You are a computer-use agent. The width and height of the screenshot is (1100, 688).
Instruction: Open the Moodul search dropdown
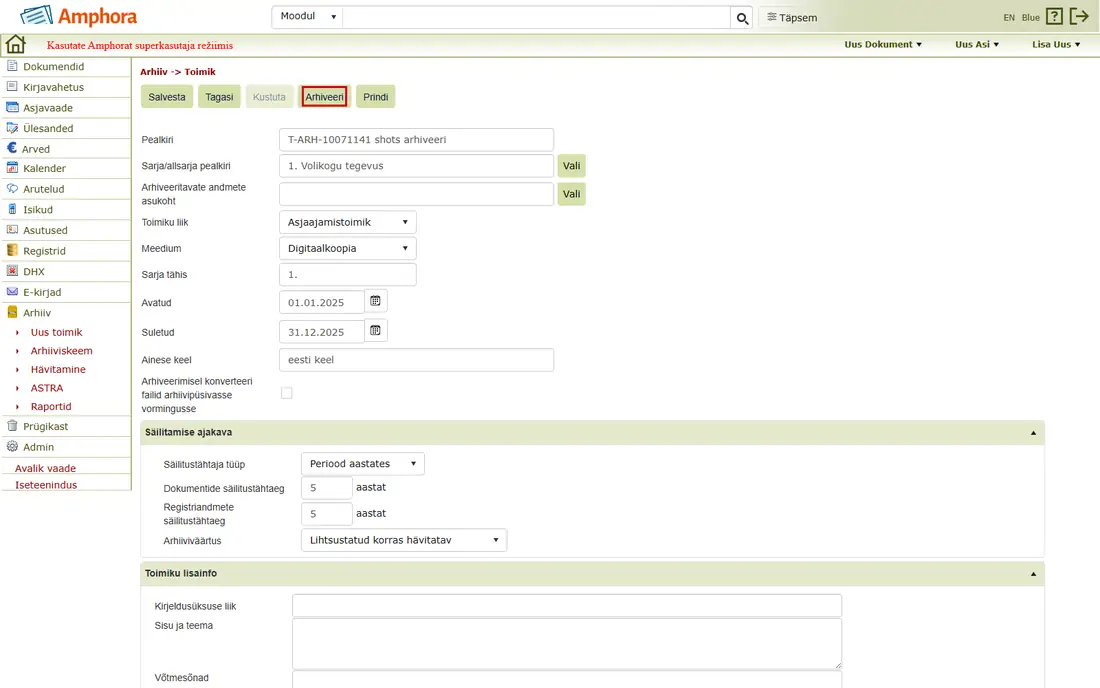[x=307, y=17]
